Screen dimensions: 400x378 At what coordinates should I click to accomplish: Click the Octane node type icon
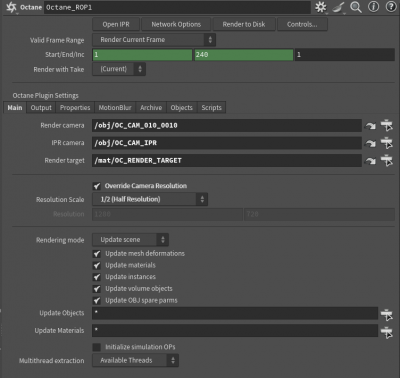(x=11, y=7)
